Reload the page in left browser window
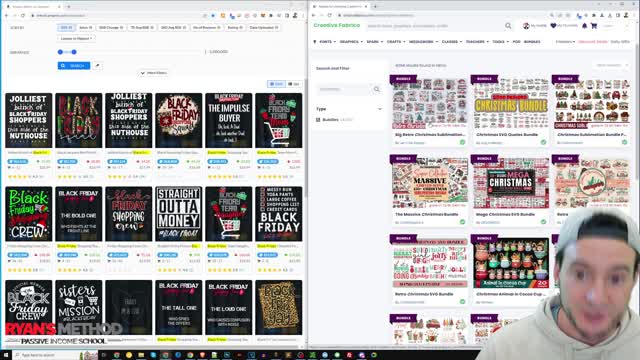The image size is (640, 360). 23,16
